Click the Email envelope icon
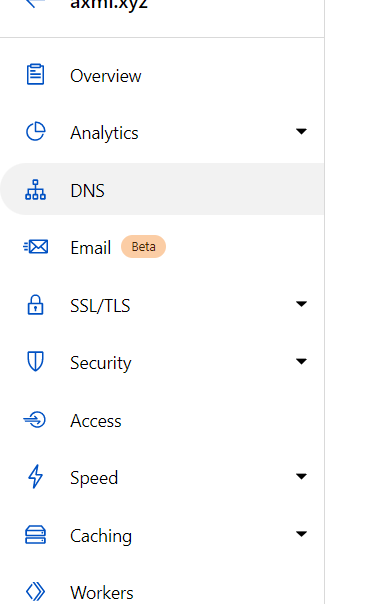376x604 pixels. pos(36,247)
